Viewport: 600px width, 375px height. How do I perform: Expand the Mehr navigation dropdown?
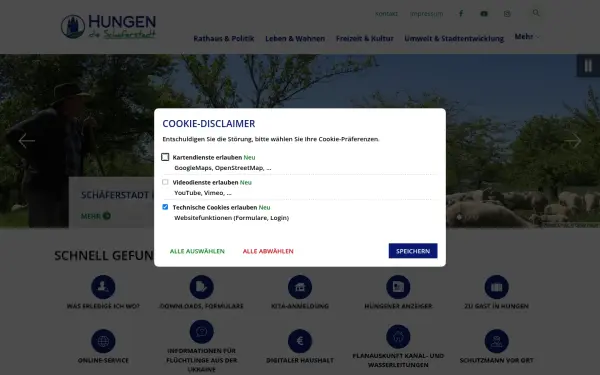(527, 37)
